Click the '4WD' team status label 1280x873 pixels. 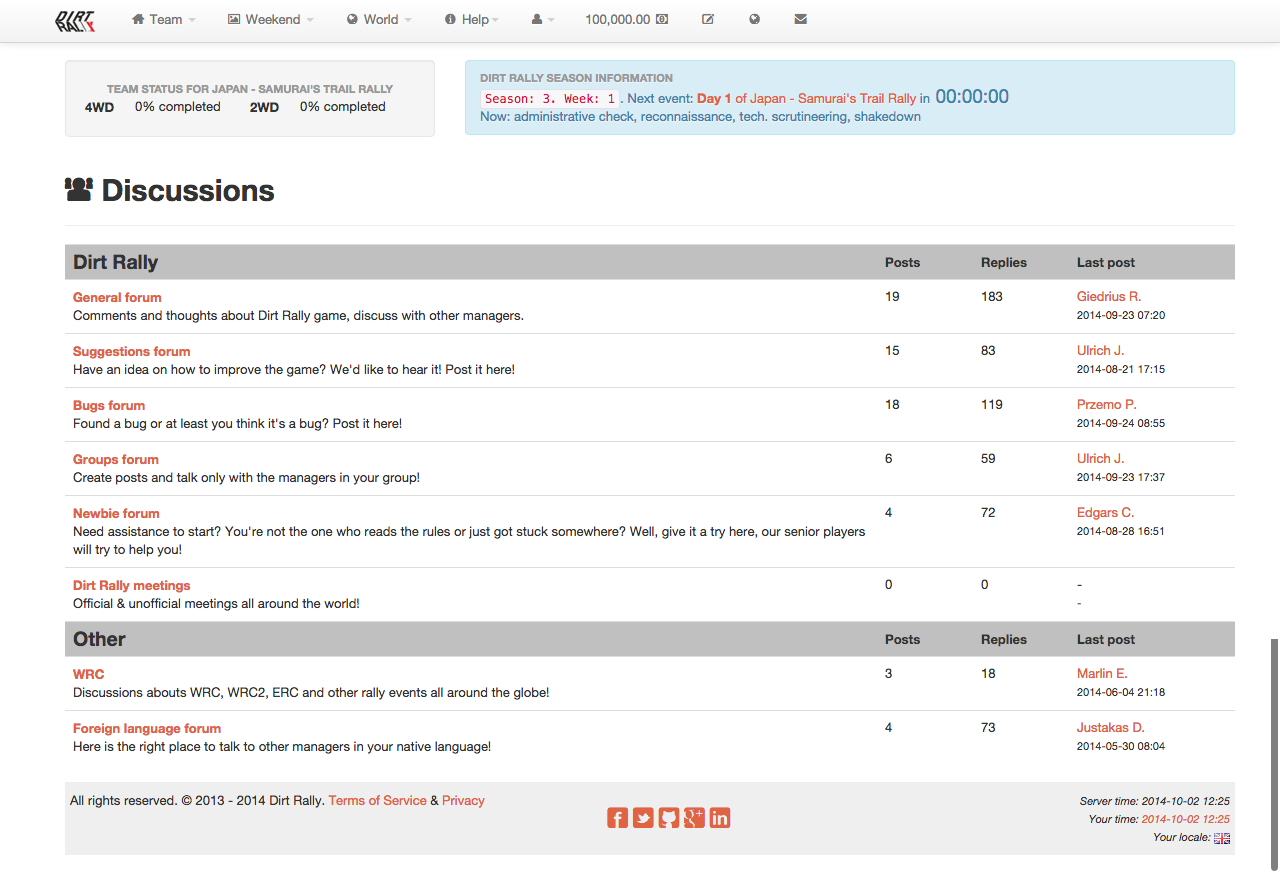point(99,107)
